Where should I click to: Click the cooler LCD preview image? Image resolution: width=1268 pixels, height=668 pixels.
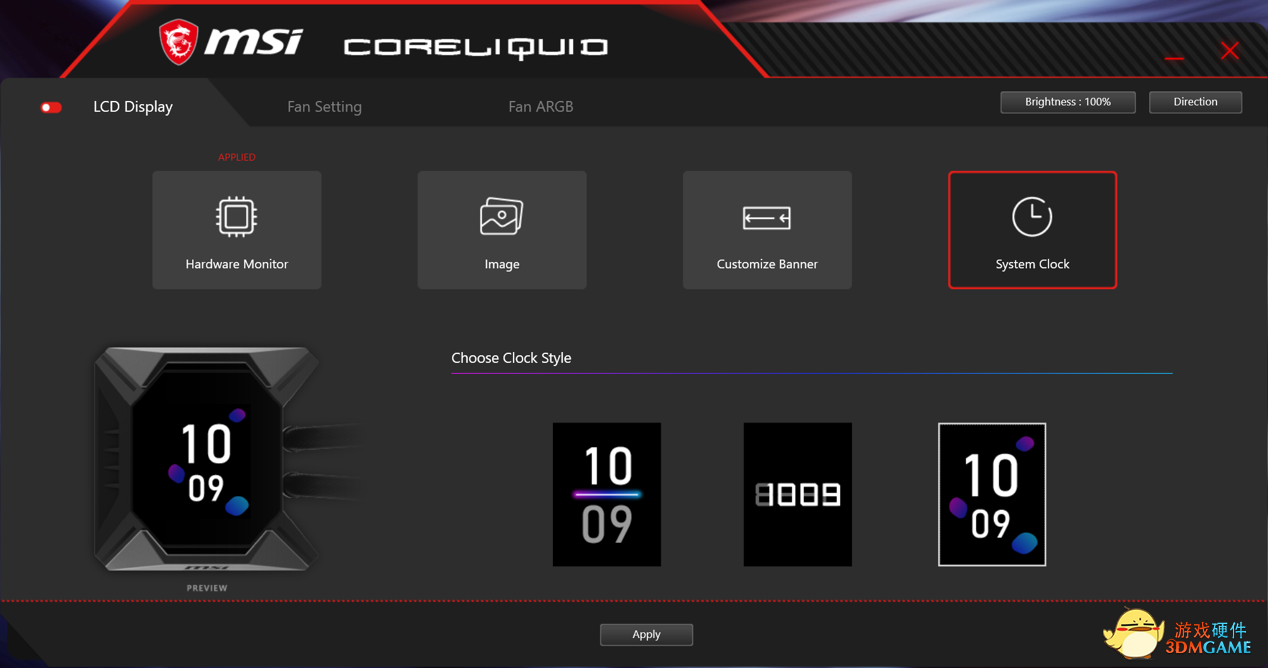(x=207, y=460)
